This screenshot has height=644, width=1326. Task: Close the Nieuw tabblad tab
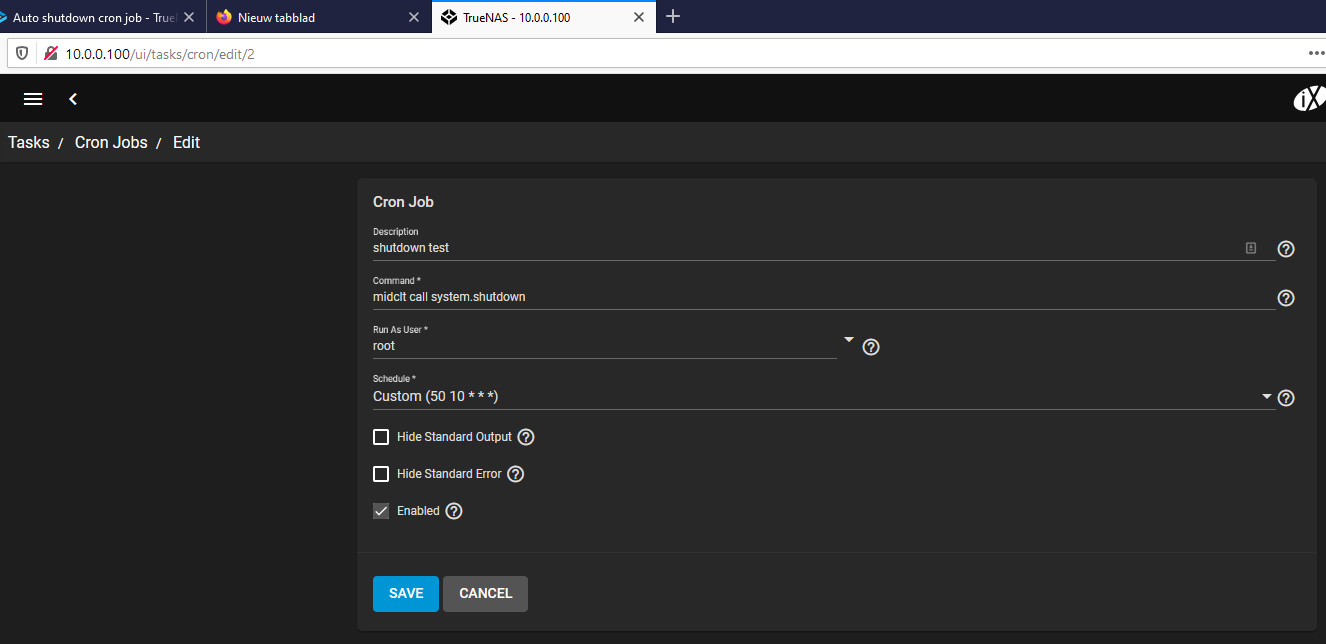(x=415, y=17)
